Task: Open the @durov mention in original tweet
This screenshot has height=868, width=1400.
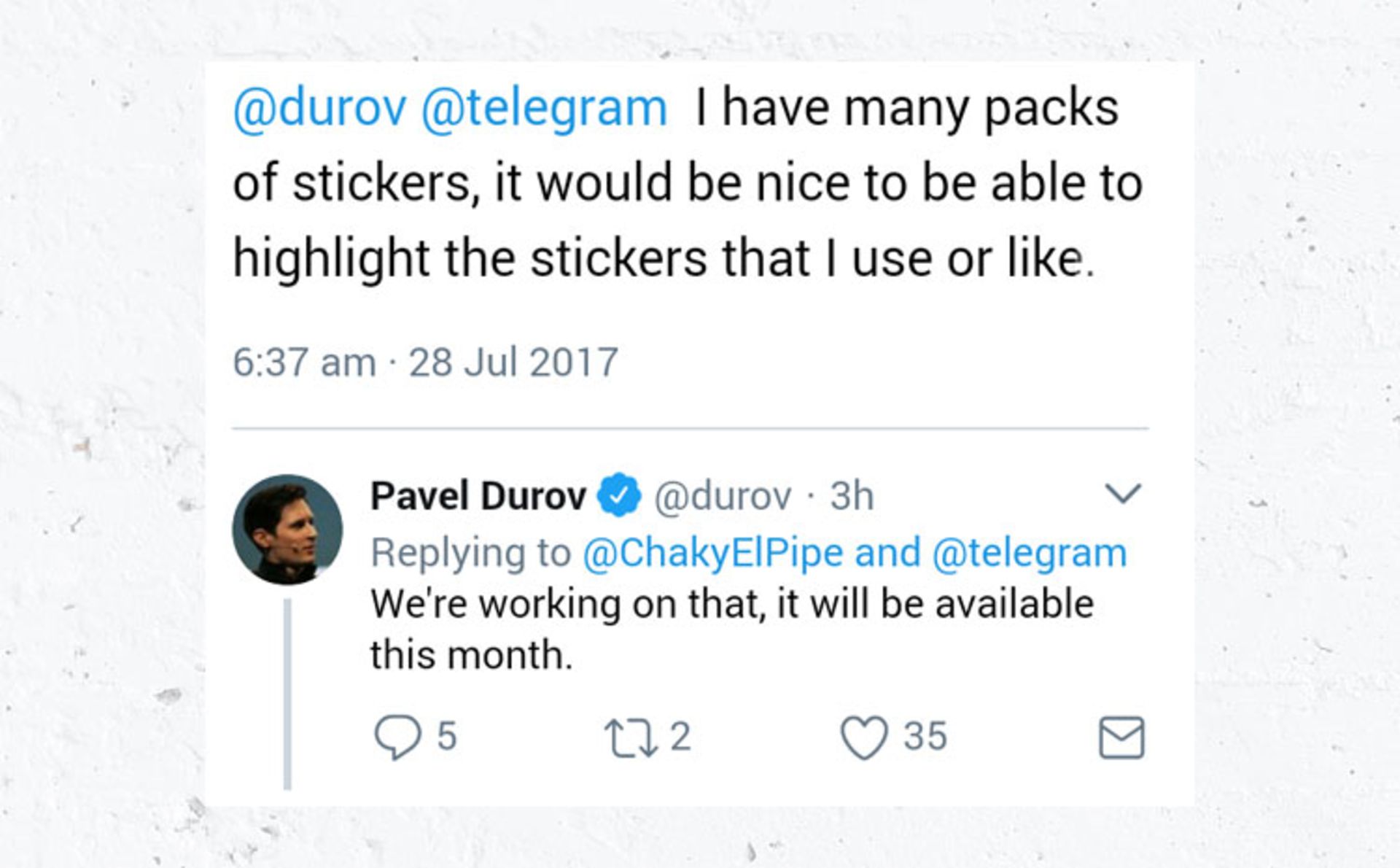Action: (319, 109)
